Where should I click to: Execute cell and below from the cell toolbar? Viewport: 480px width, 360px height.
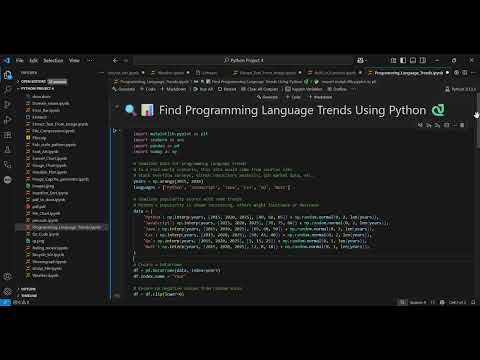tap(437, 125)
